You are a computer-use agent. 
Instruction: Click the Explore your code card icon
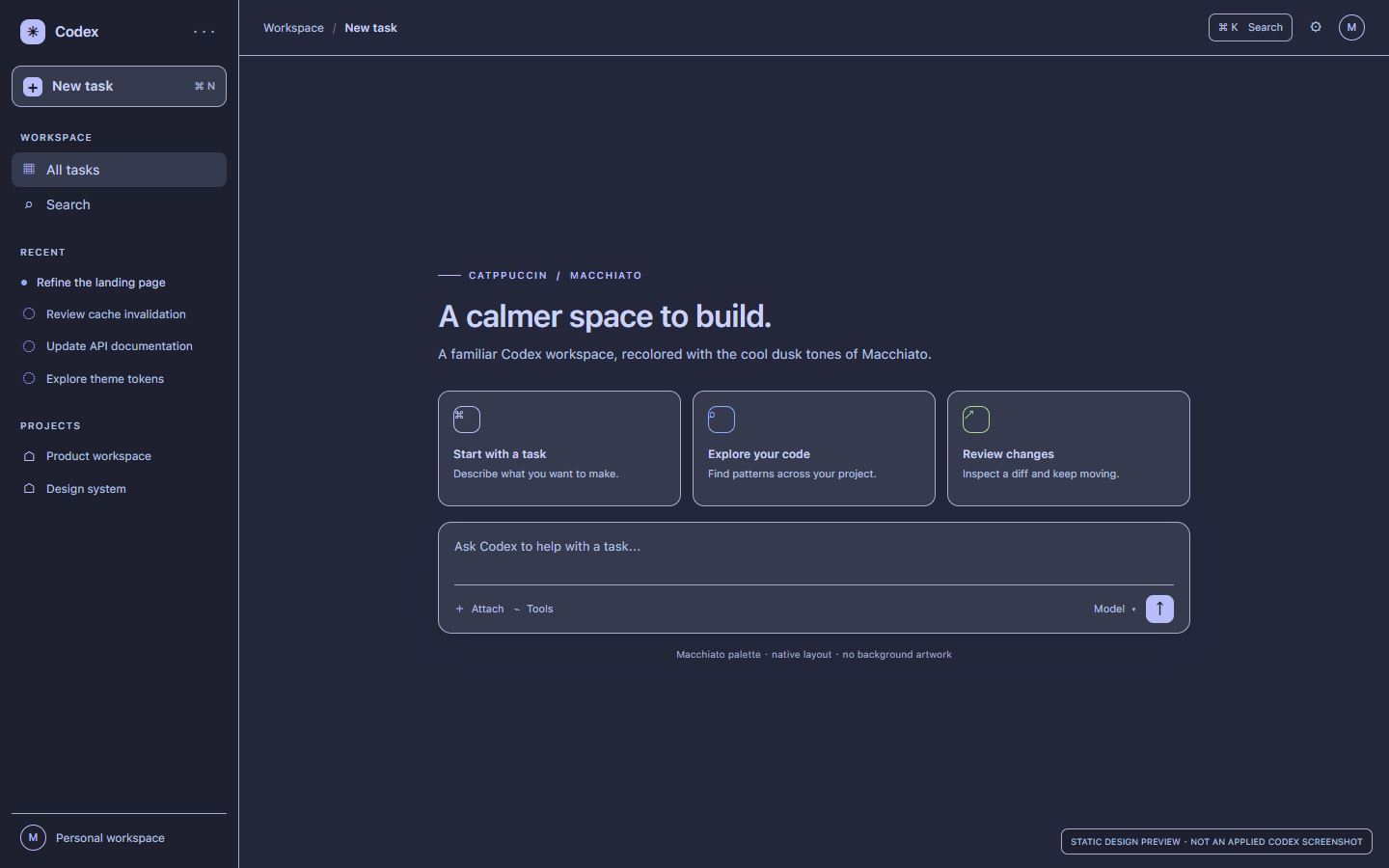tap(722, 420)
